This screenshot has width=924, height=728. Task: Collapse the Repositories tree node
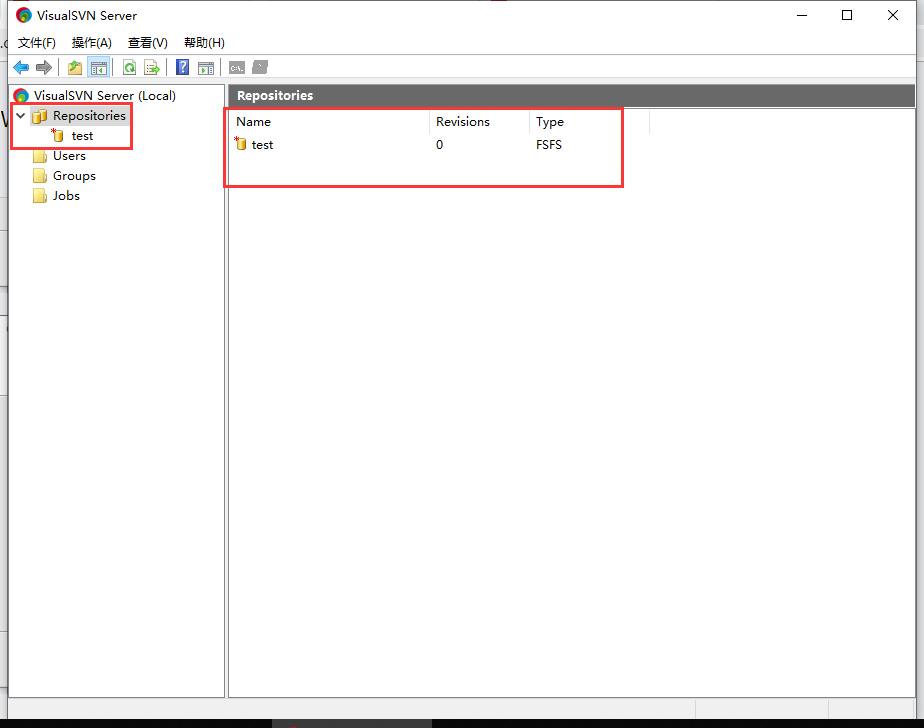pos(21,116)
